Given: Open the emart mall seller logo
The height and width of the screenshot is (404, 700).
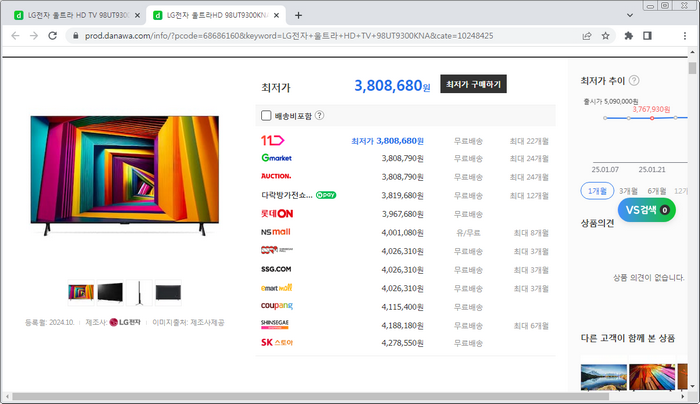Looking at the screenshot, I should coord(276,288).
